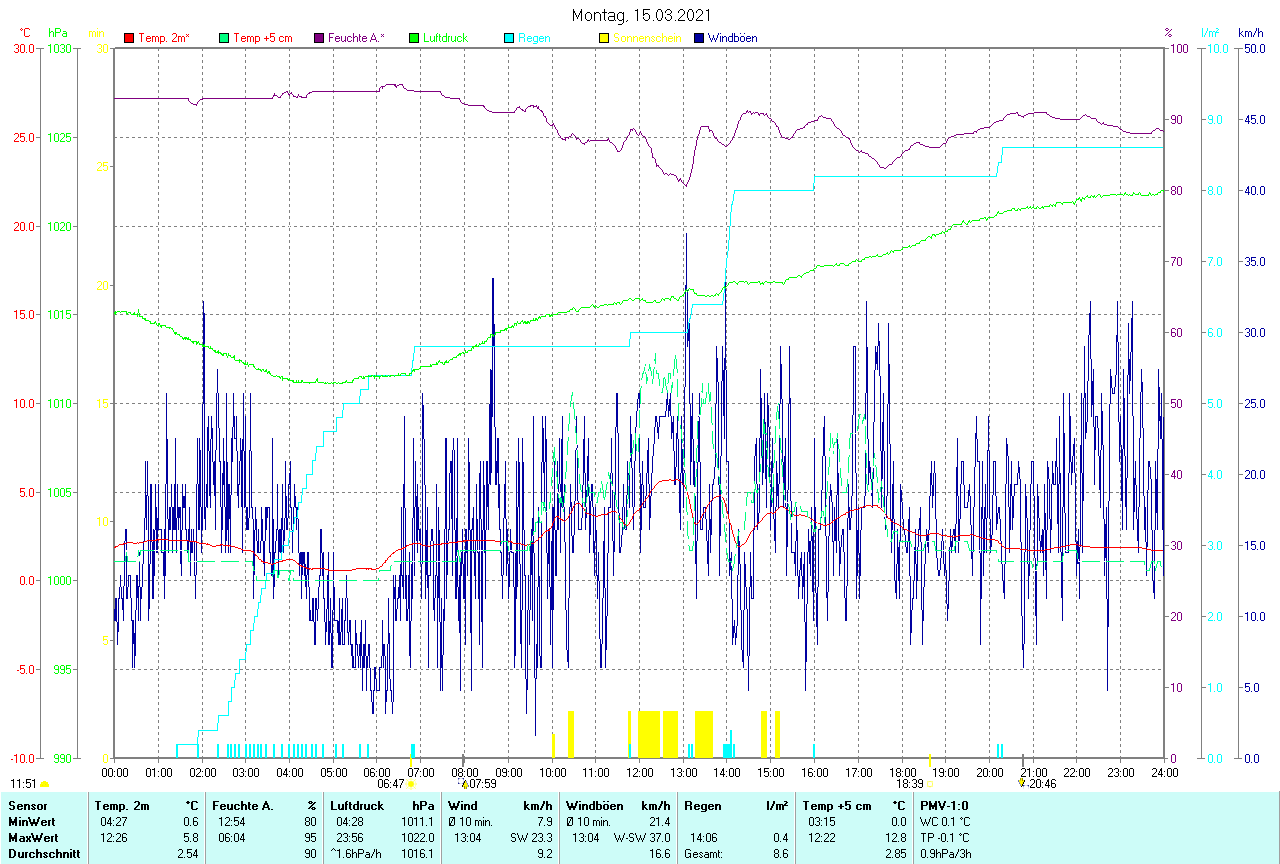Click the pressure maximum value '1022.0'
The height and width of the screenshot is (864, 1280).
coord(417,838)
